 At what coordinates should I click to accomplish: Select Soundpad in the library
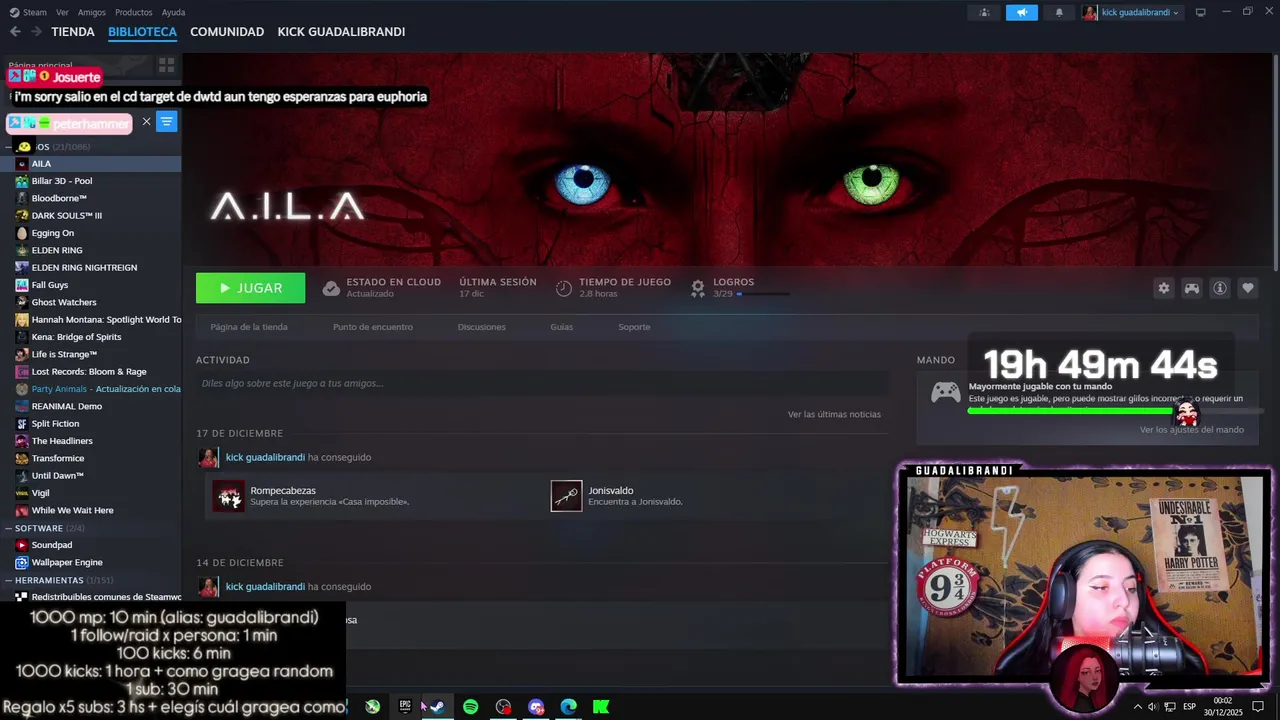[90, 545]
